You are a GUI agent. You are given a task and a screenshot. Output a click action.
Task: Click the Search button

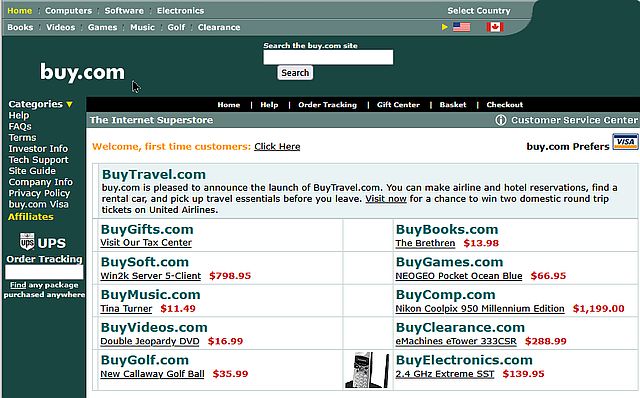tap(295, 73)
